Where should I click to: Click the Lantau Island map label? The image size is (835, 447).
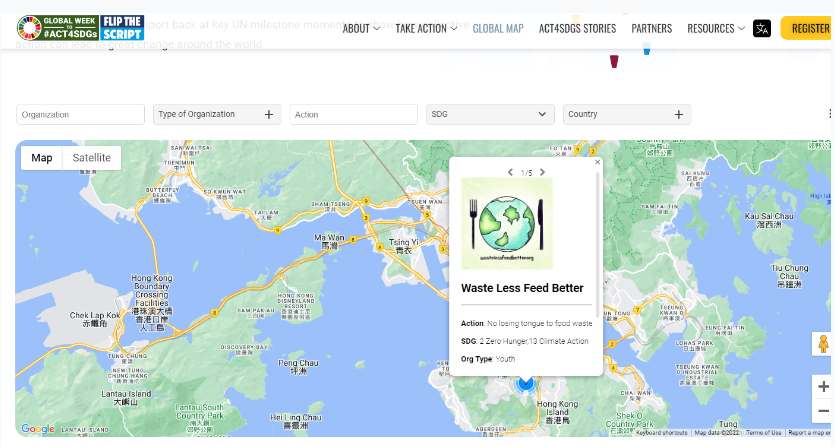coord(126,397)
